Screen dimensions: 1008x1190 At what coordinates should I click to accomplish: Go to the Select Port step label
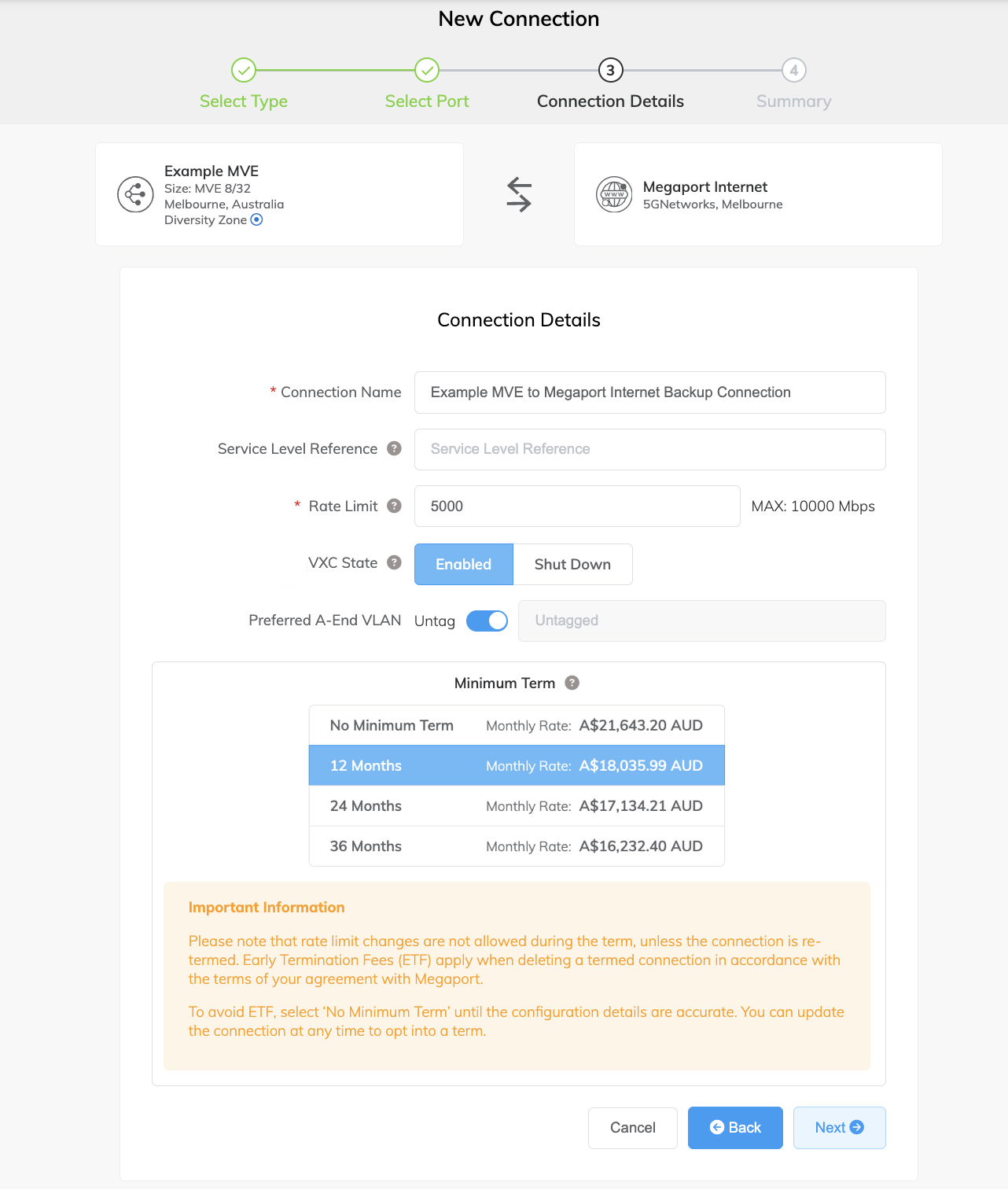(427, 101)
